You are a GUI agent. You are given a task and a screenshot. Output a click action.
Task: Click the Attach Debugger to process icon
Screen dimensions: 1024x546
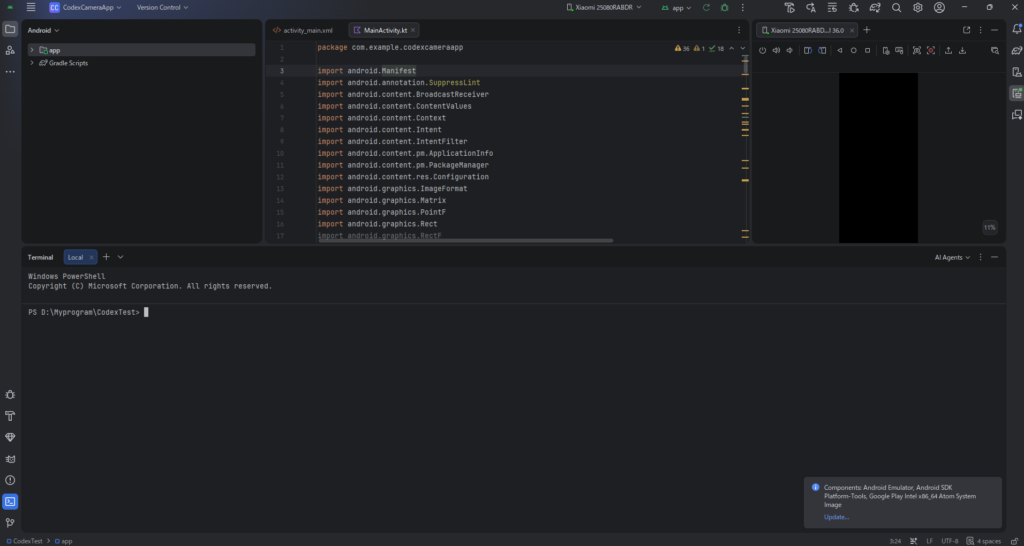[x=854, y=7]
